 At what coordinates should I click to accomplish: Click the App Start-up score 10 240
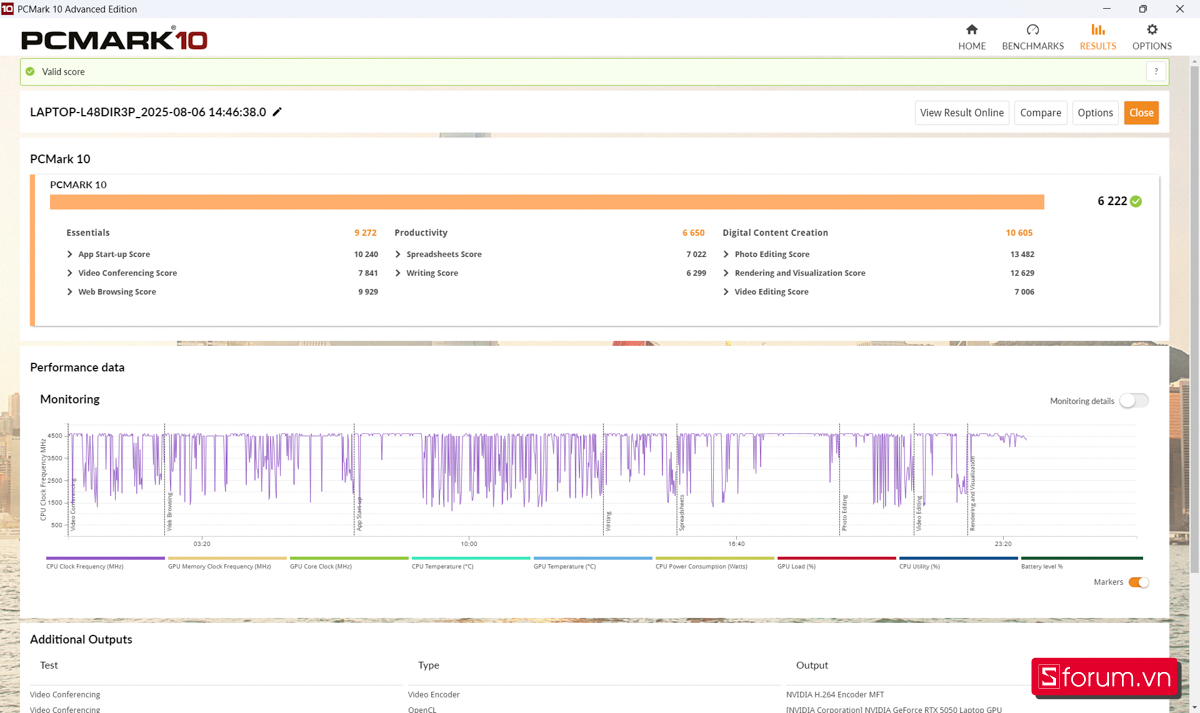(x=366, y=254)
